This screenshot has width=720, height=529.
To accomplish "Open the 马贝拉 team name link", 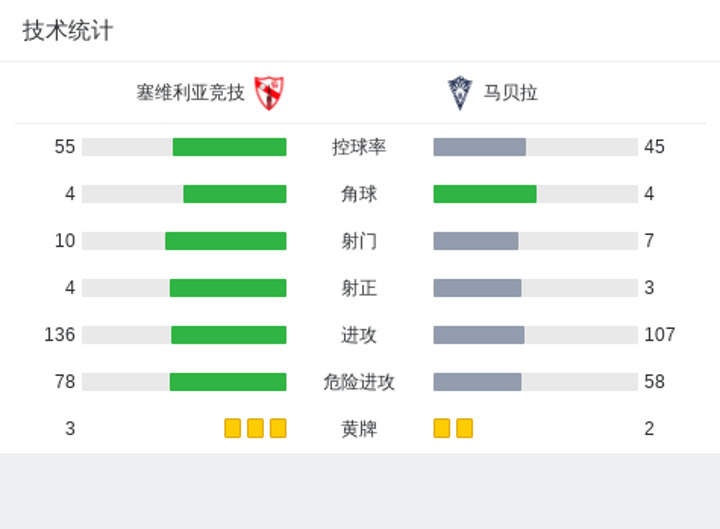I will (511, 93).
